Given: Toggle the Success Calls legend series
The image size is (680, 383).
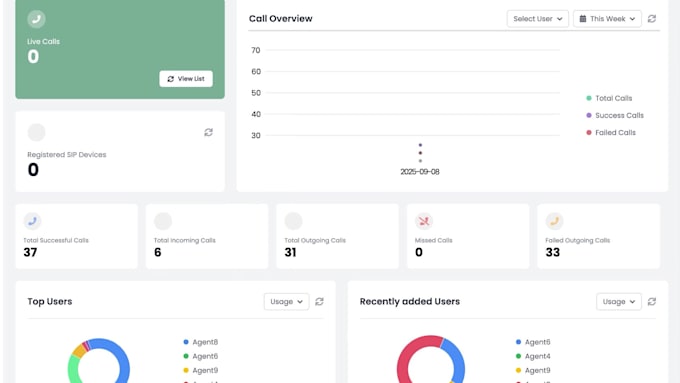Looking at the screenshot, I should click(615, 115).
